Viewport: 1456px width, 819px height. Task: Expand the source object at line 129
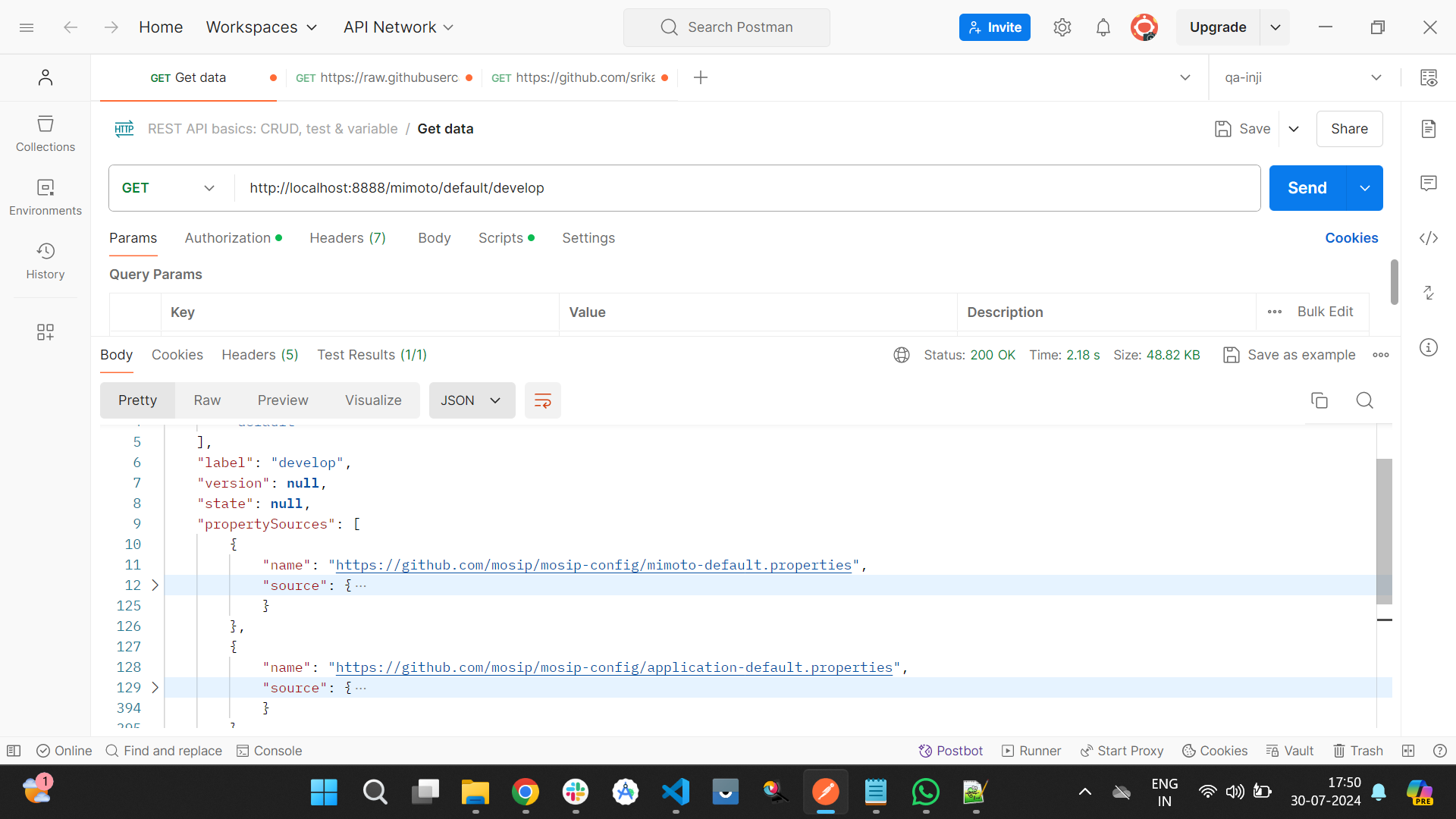pyautogui.click(x=155, y=688)
